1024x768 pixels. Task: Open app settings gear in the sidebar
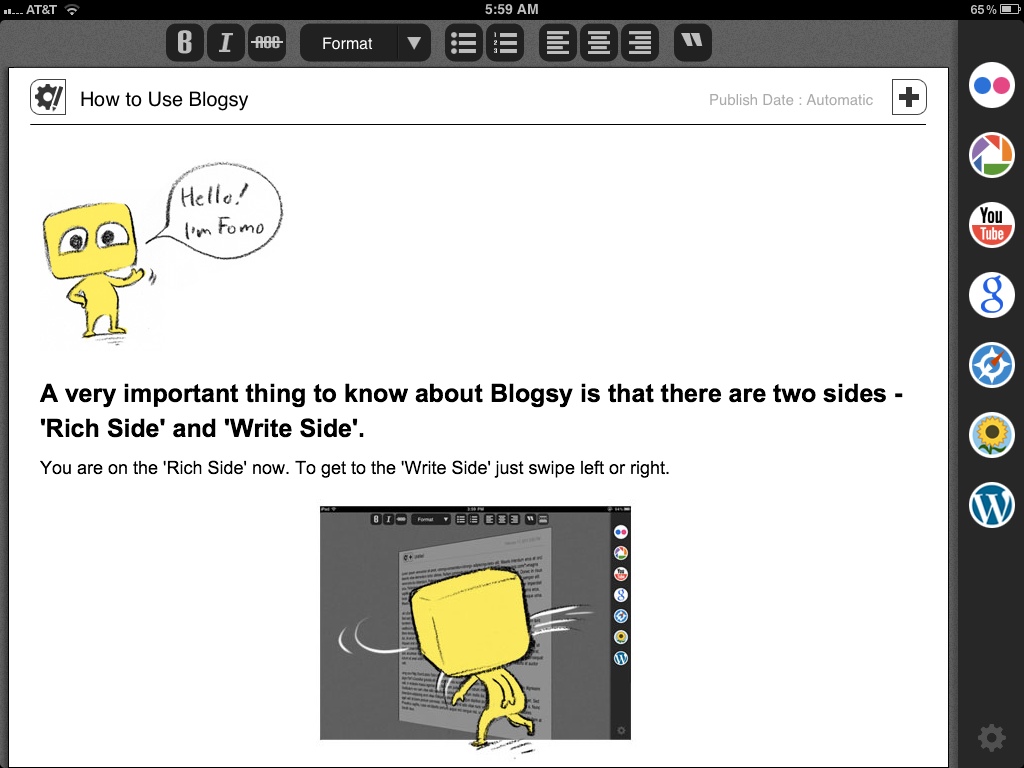[991, 738]
